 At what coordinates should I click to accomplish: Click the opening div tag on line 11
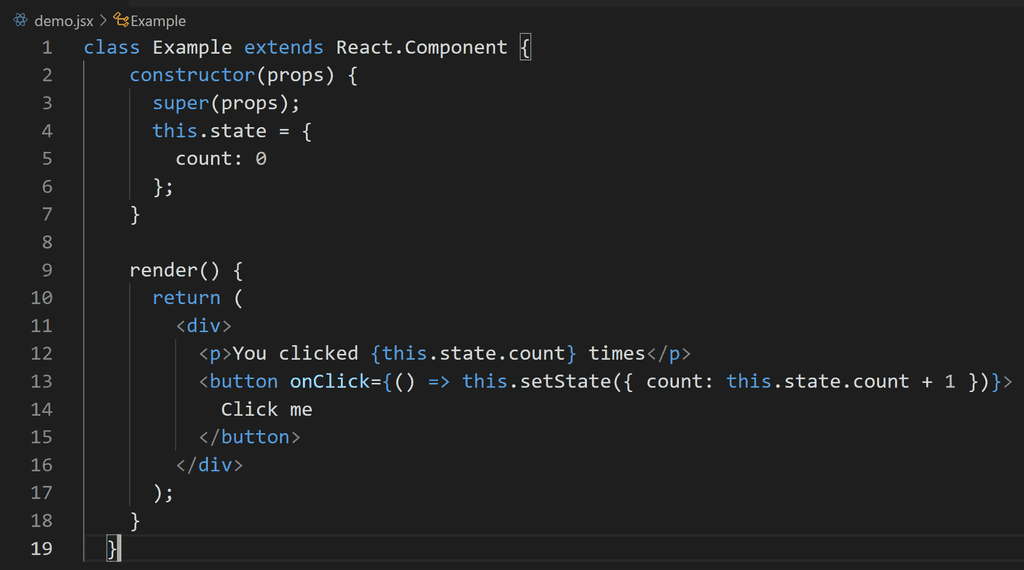click(203, 326)
